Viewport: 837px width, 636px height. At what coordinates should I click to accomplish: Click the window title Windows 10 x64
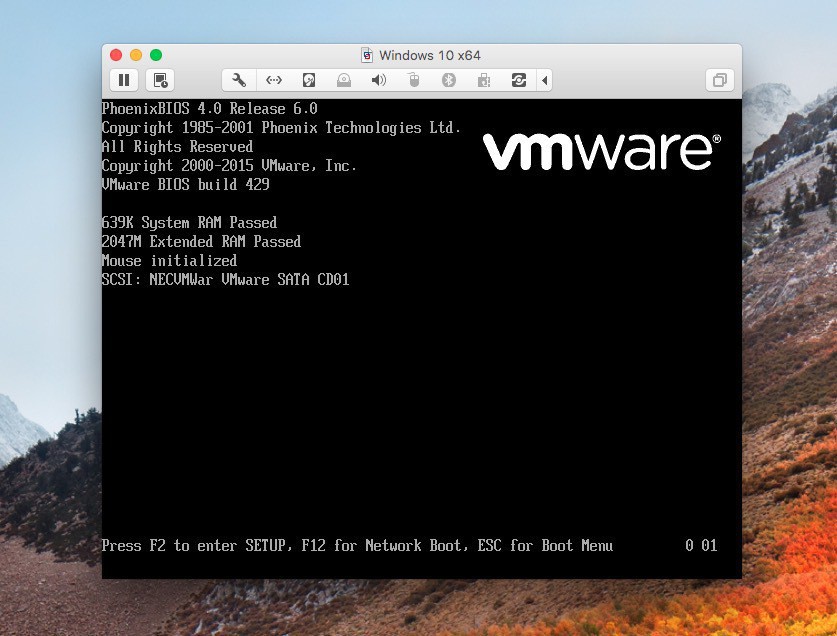(430, 55)
